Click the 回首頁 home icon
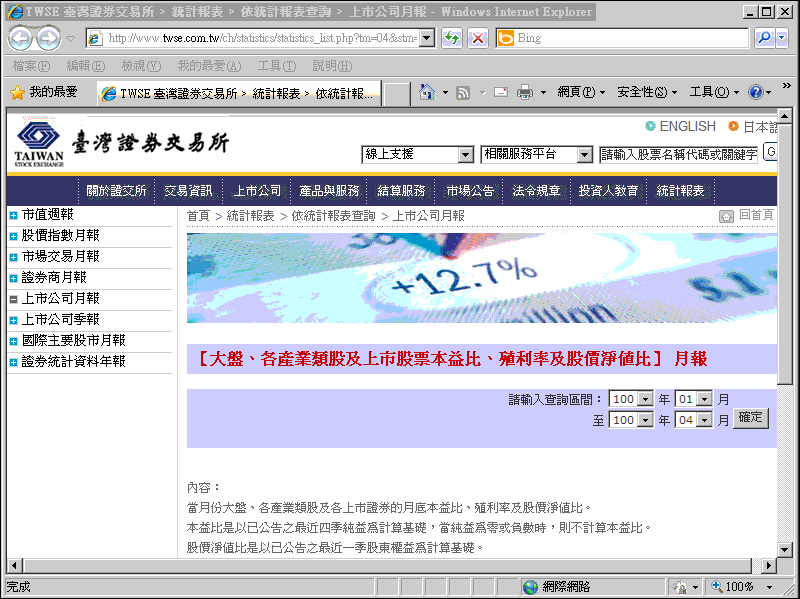800x599 pixels. [726, 216]
